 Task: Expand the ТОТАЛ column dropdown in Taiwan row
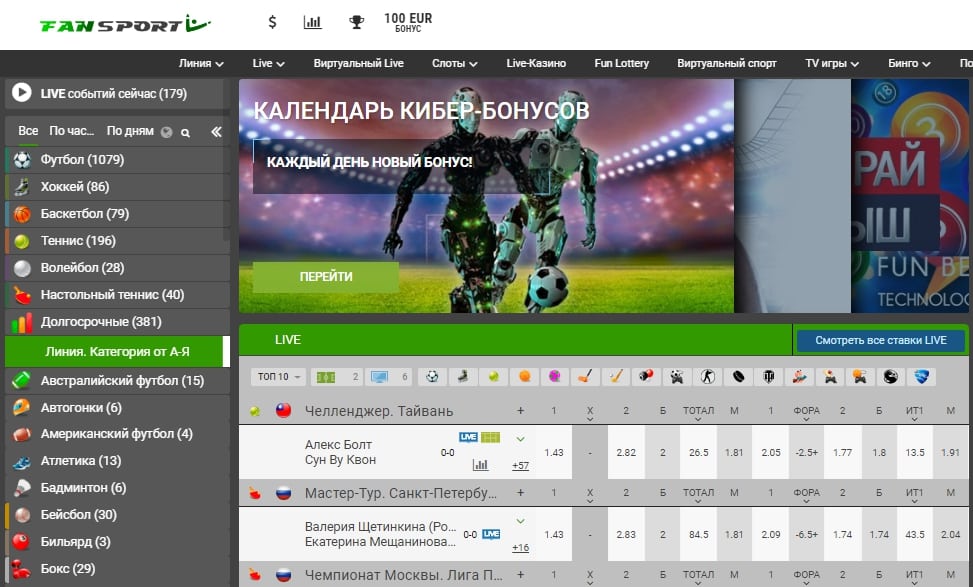tap(697, 411)
